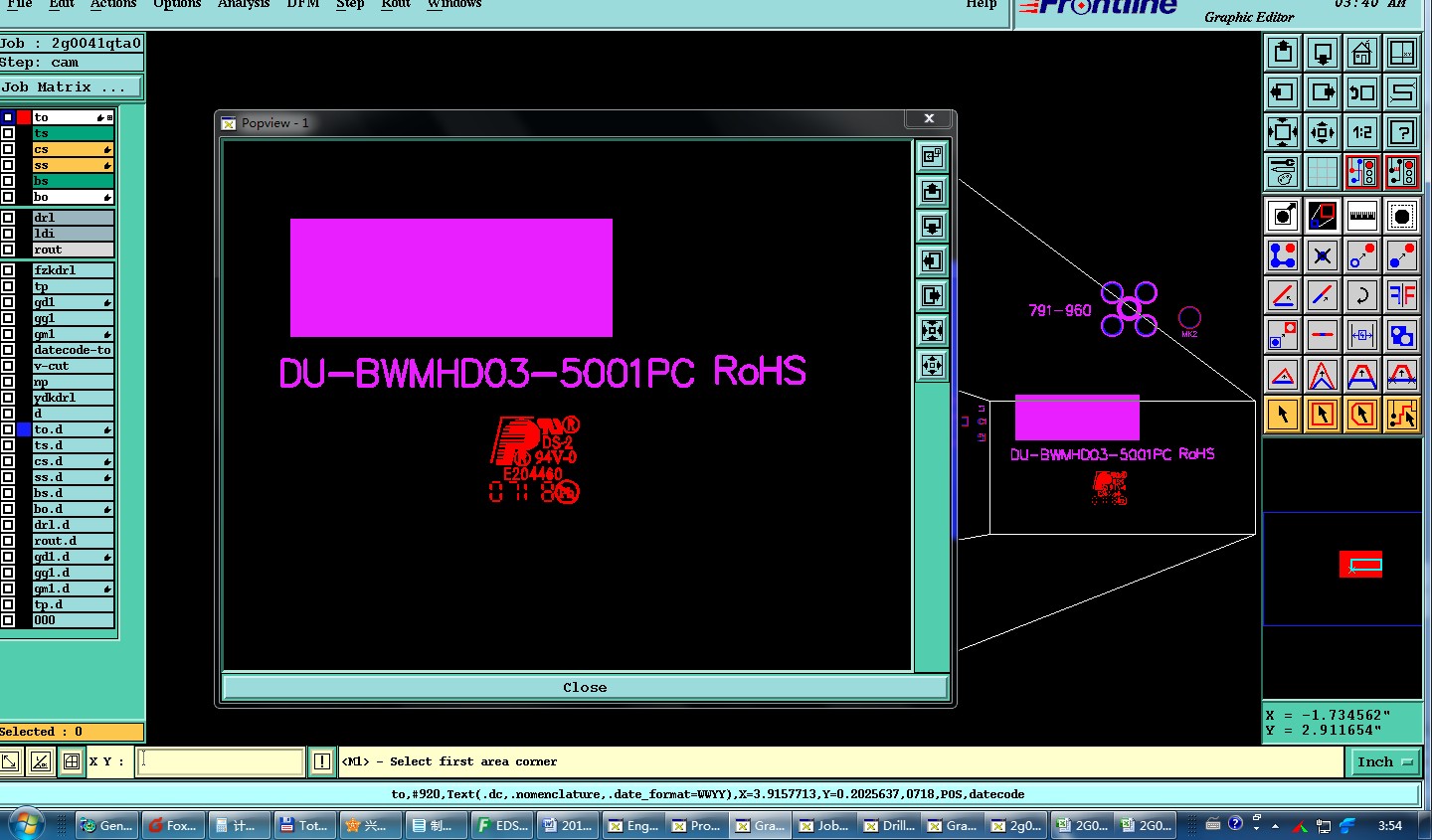This screenshot has width=1432, height=840.
Task: Select the ruler measure tool
Action: 1362,216
